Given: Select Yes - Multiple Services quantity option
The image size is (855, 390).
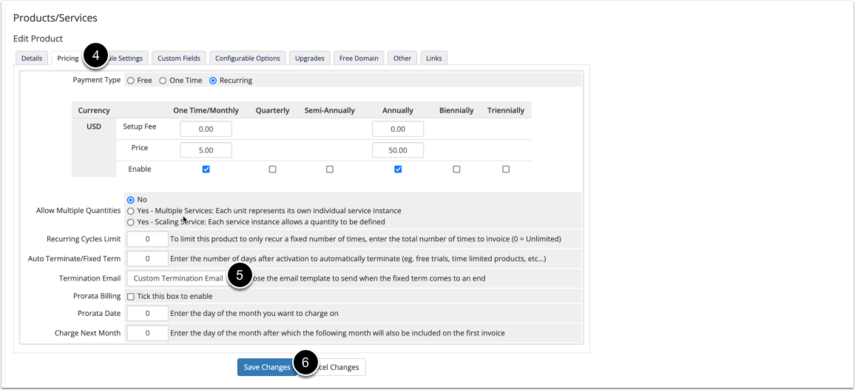Looking at the screenshot, I should (130, 211).
